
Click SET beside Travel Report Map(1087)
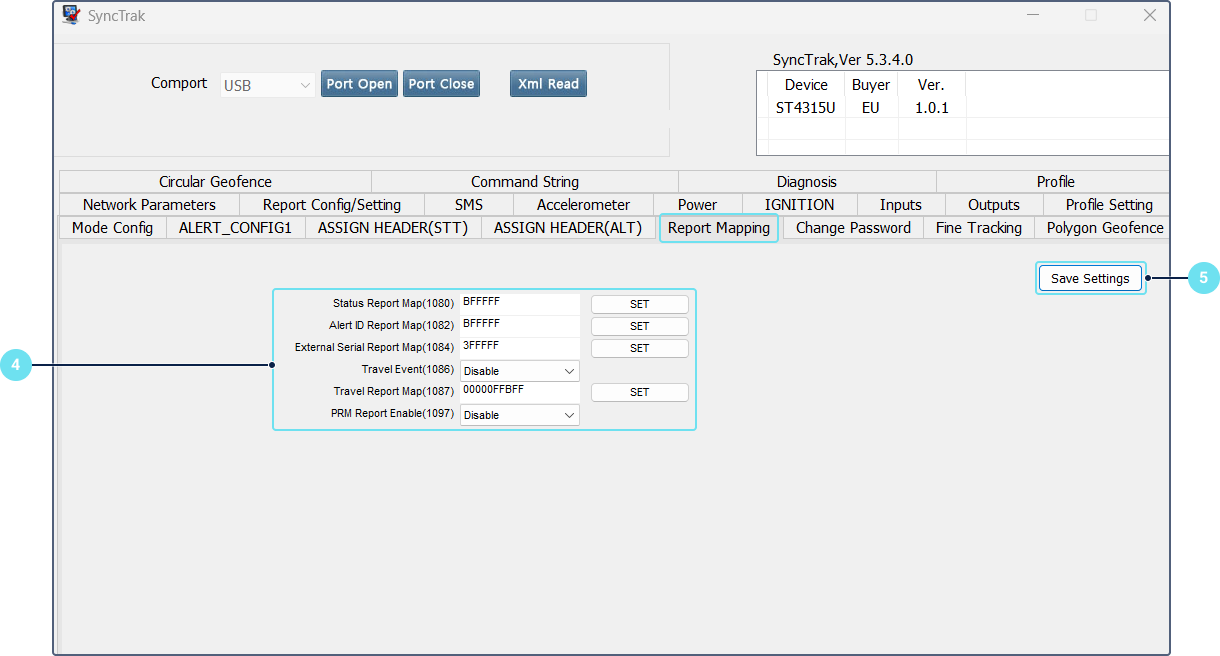pos(639,392)
